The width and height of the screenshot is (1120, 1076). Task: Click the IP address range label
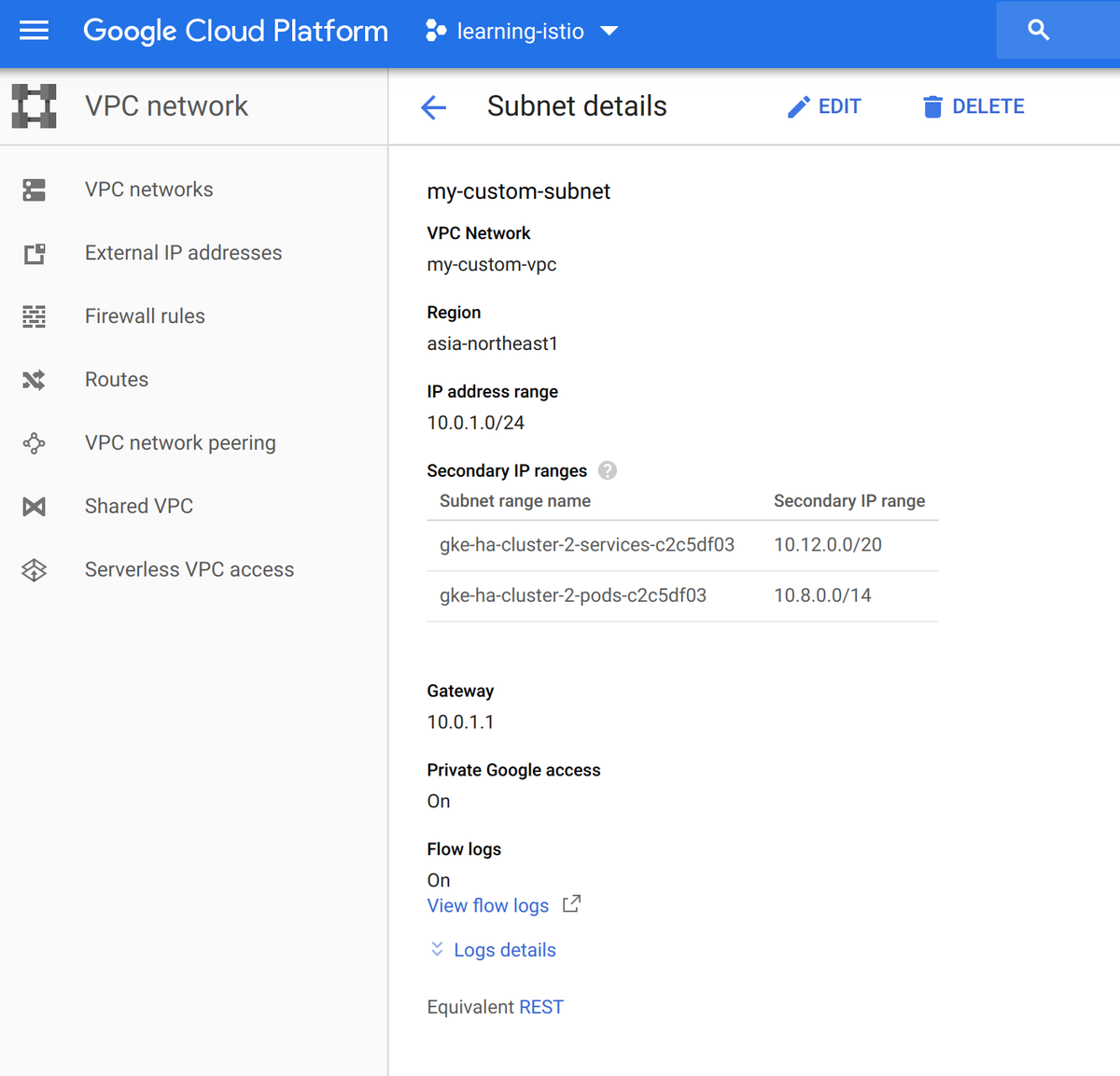[x=493, y=392]
